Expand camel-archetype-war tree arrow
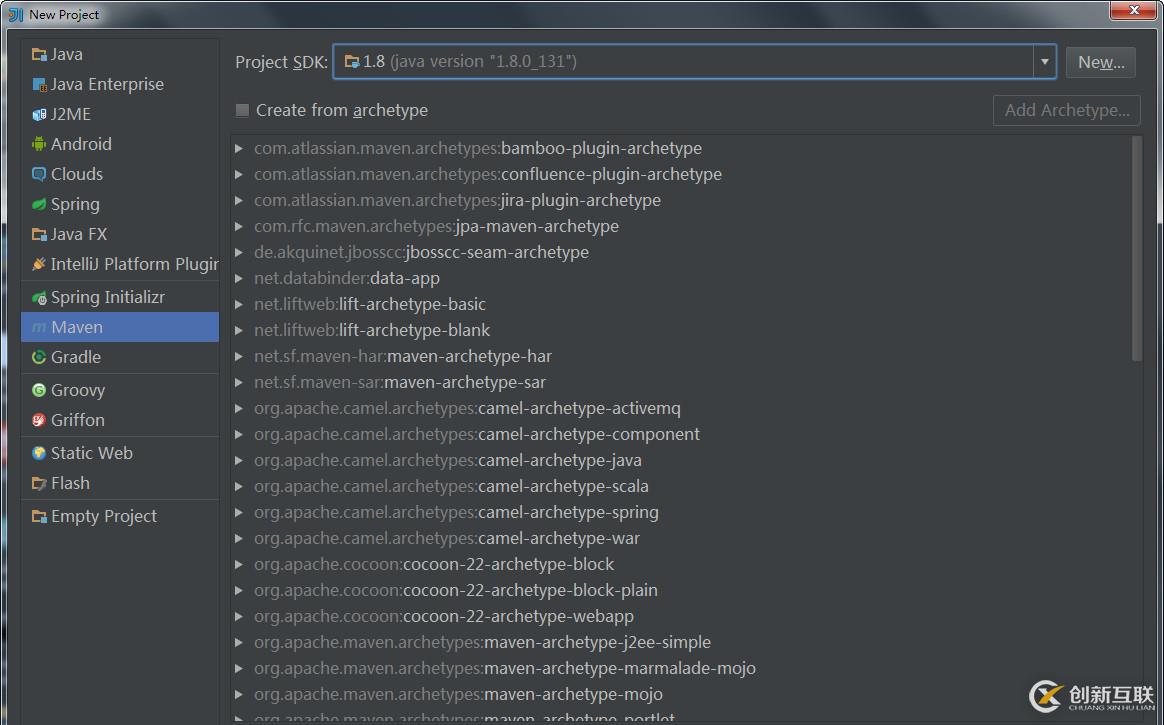This screenshot has height=725, width=1164. (x=238, y=538)
